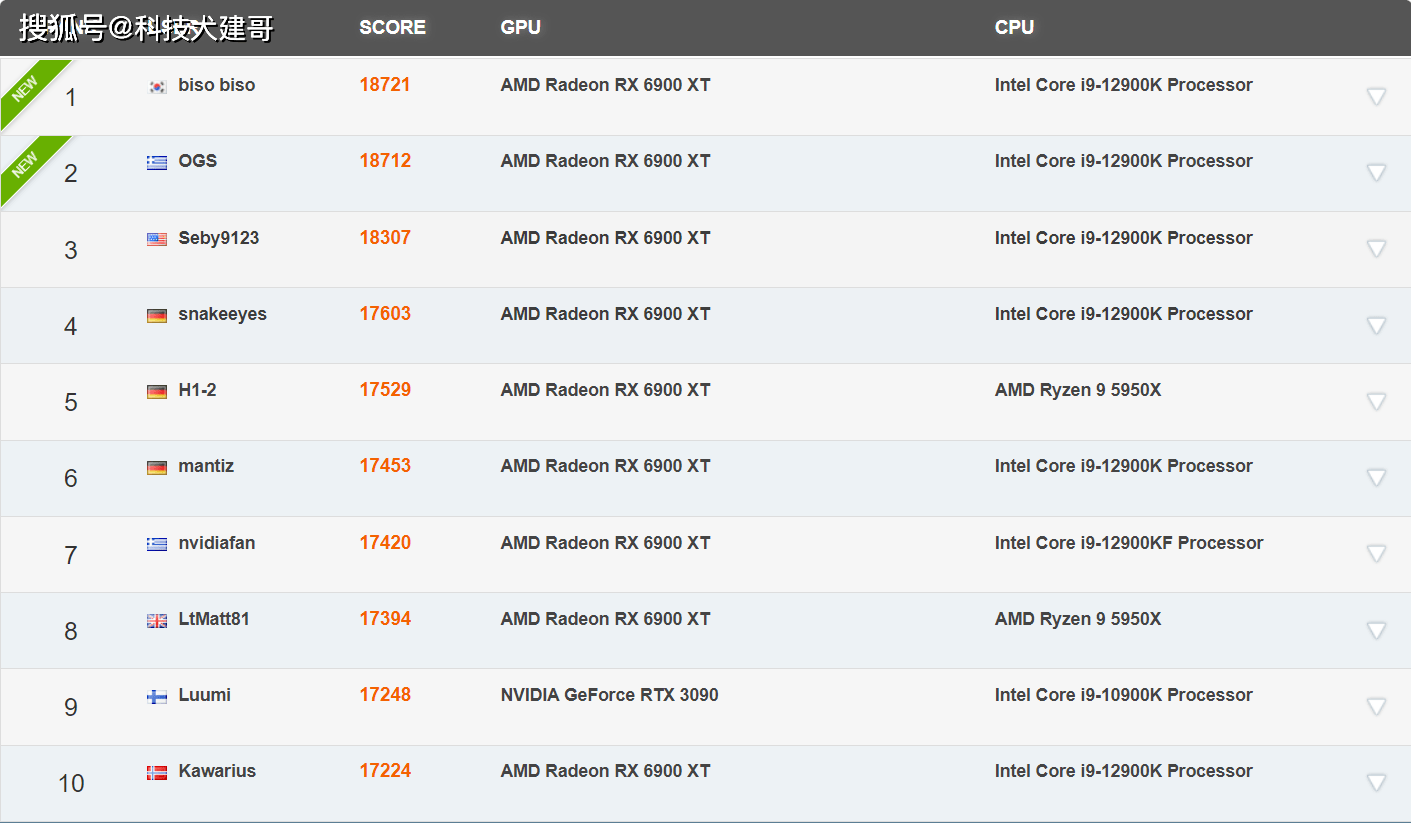The image size is (1411, 823).
Task: Expand the nvidiafan result row arrow
Action: [1376, 554]
